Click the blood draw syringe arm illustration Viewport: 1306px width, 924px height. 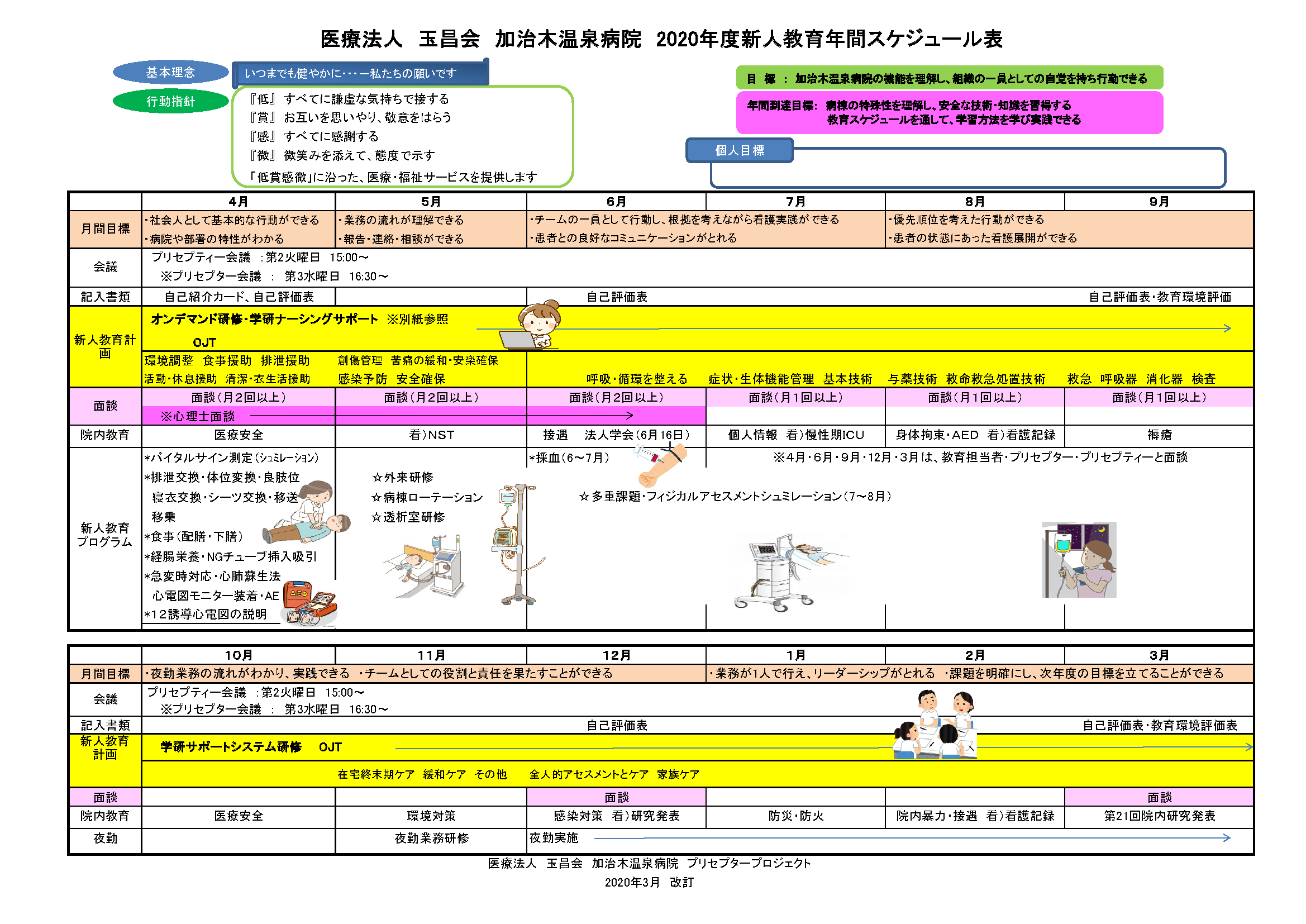click(660, 464)
